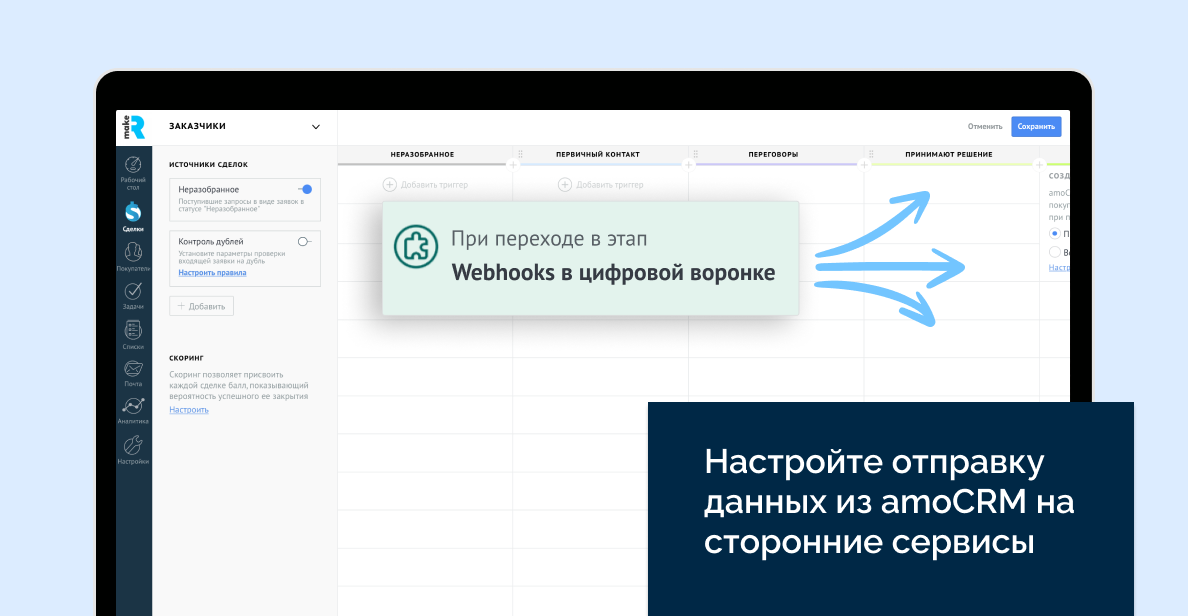Screen dimensions: 1188x616
Task: Select the Первичный контакт column header
Action: pyautogui.click(x=598, y=155)
